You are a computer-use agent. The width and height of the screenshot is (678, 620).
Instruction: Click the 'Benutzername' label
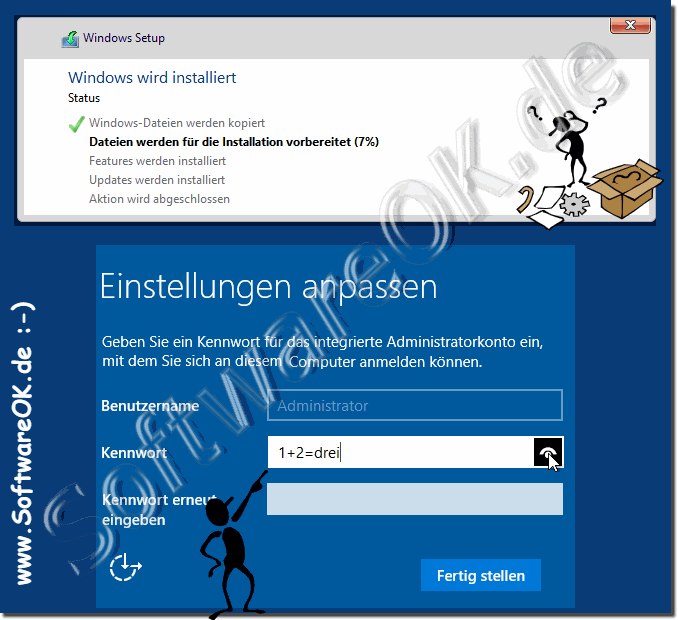[x=150, y=406]
